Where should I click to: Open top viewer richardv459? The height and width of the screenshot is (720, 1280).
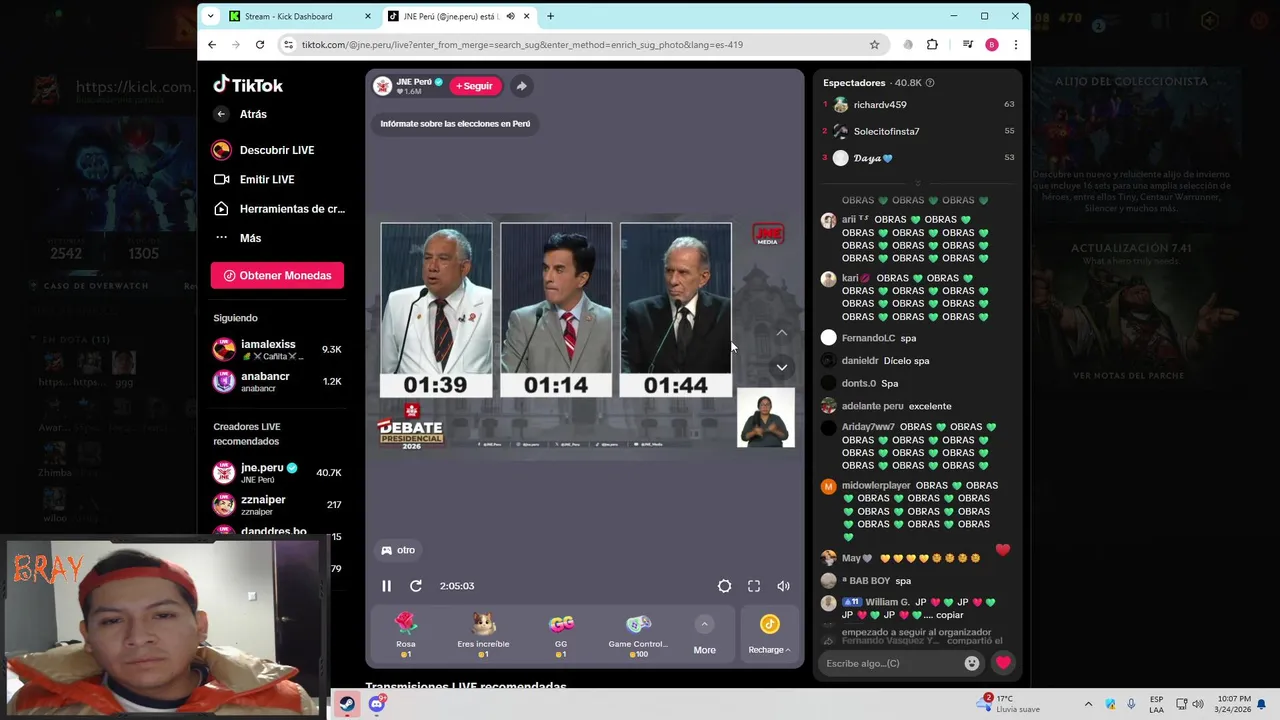pyautogui.click(x=880, y=105)
